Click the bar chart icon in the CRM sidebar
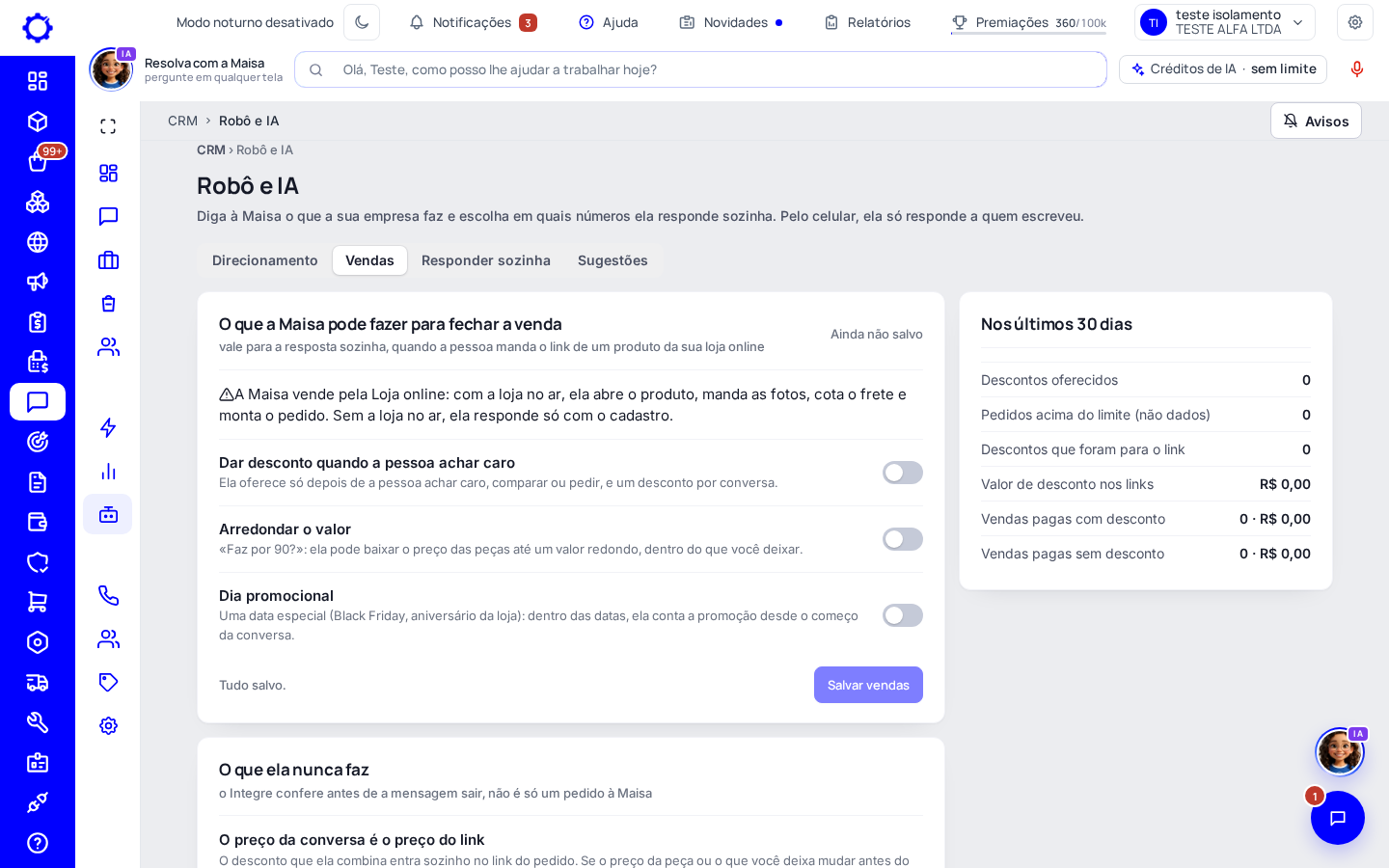Image resolution: width=1389 pixels, height=868 pixels. click(x=108, y=471)
